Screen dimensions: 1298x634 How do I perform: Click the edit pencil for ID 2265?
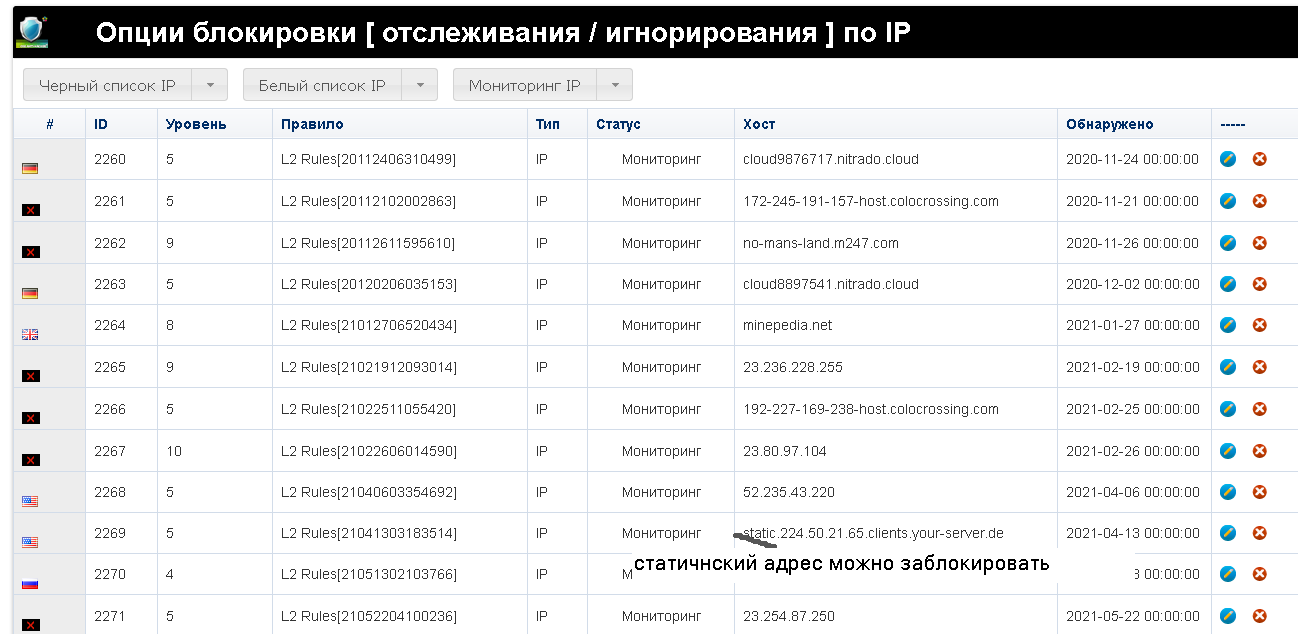tap(1228, 367)
